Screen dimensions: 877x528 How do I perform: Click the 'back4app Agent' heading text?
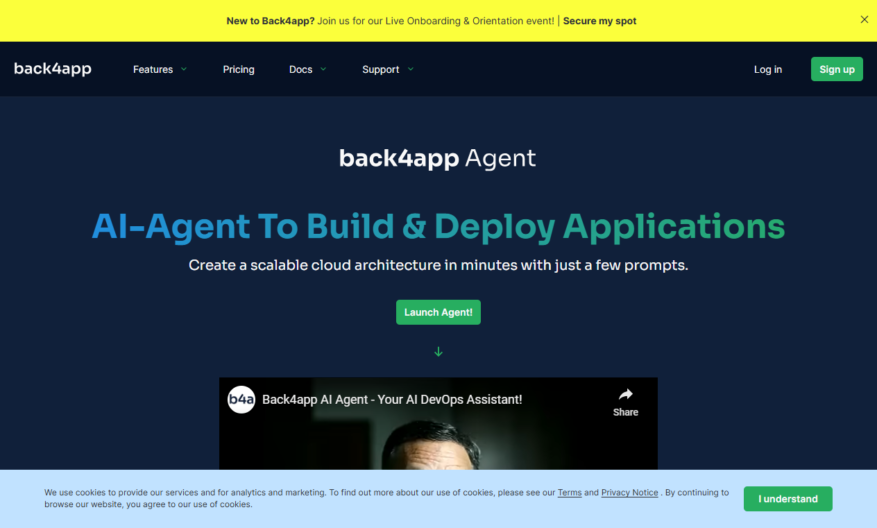pyautogui.click(x=437, y=158)
